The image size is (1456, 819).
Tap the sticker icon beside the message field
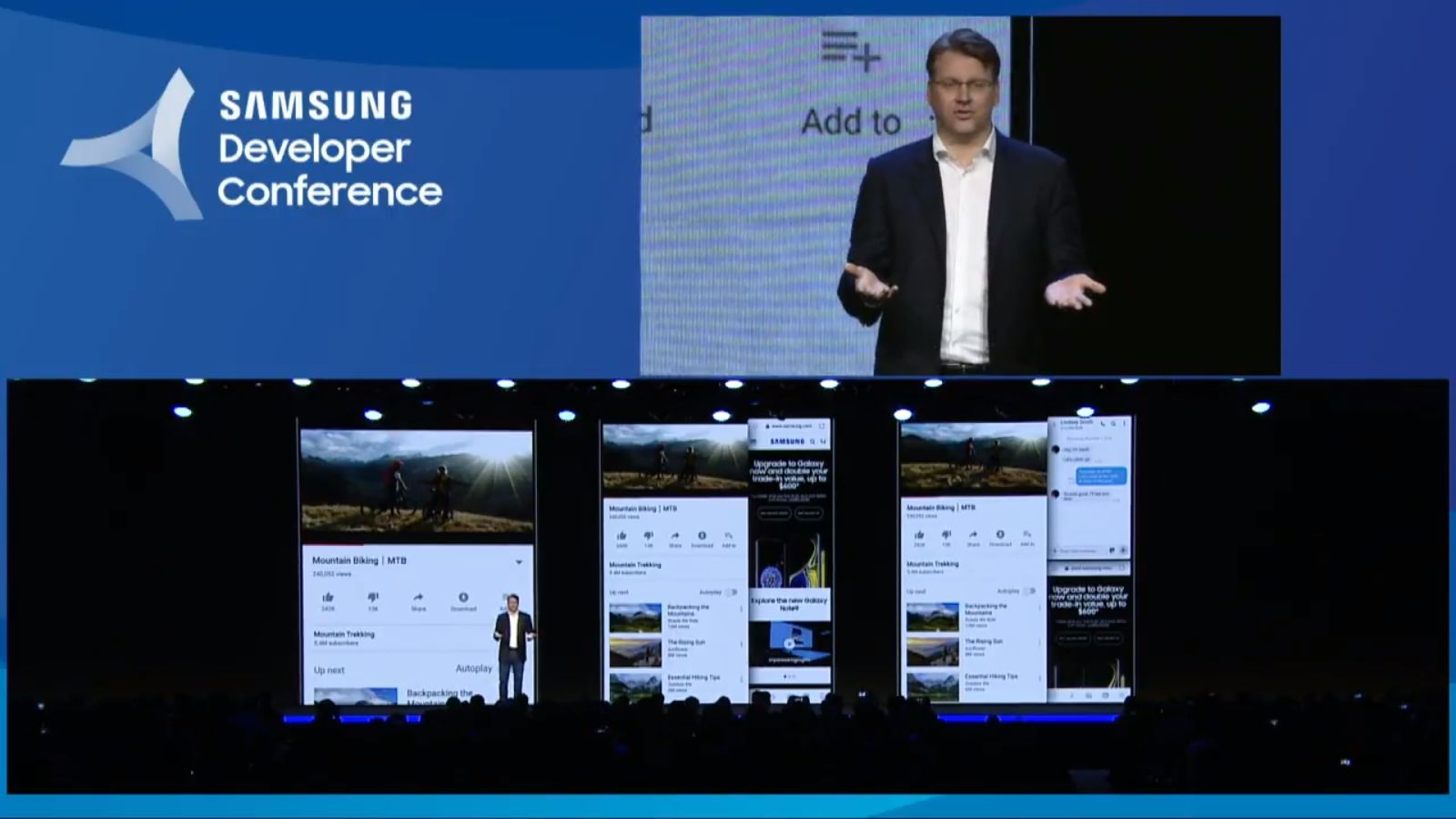(x=1112, y=551)
